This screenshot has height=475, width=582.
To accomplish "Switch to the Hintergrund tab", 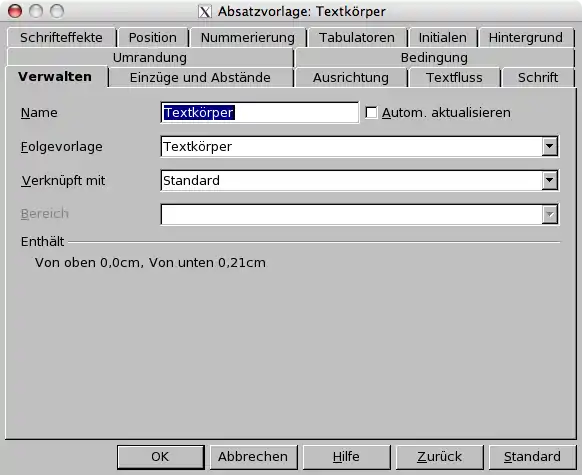I will (526, 37).
